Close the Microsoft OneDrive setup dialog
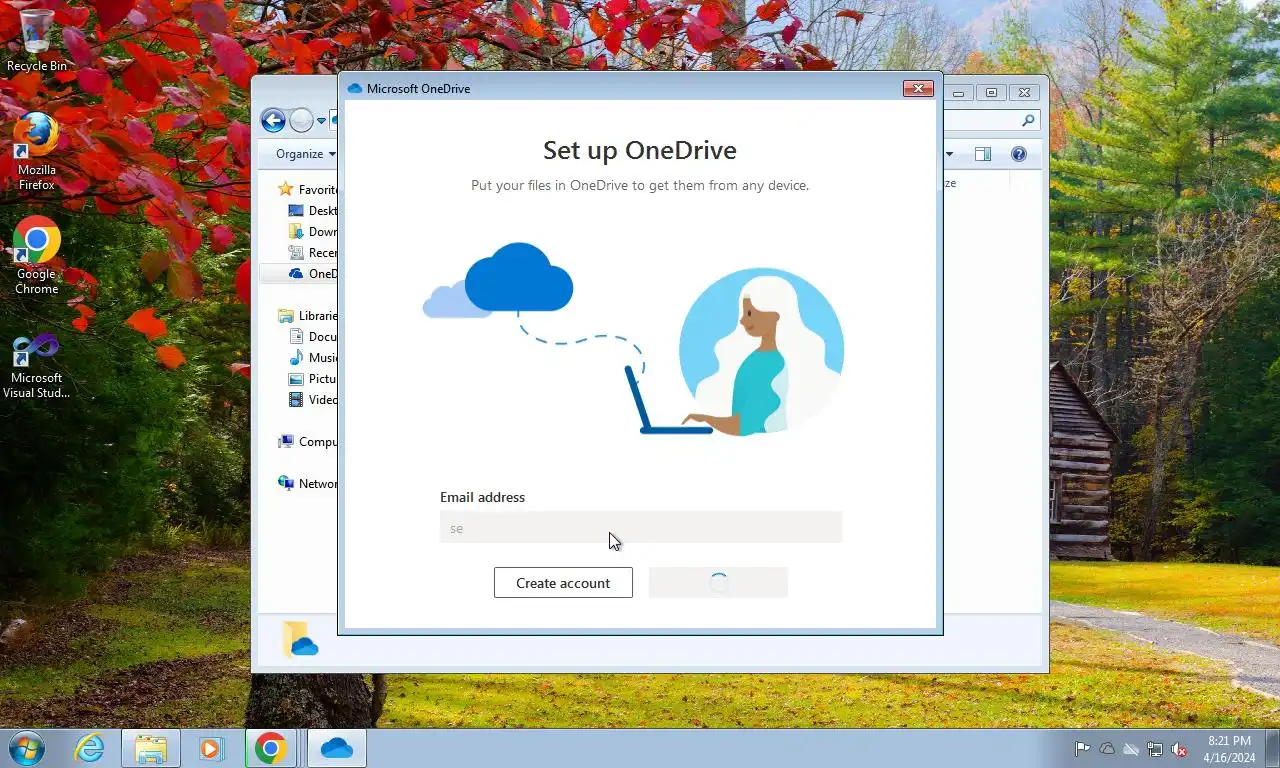Screen dimensions: 1280x768 pyautogui.click(x=918, y=89)
